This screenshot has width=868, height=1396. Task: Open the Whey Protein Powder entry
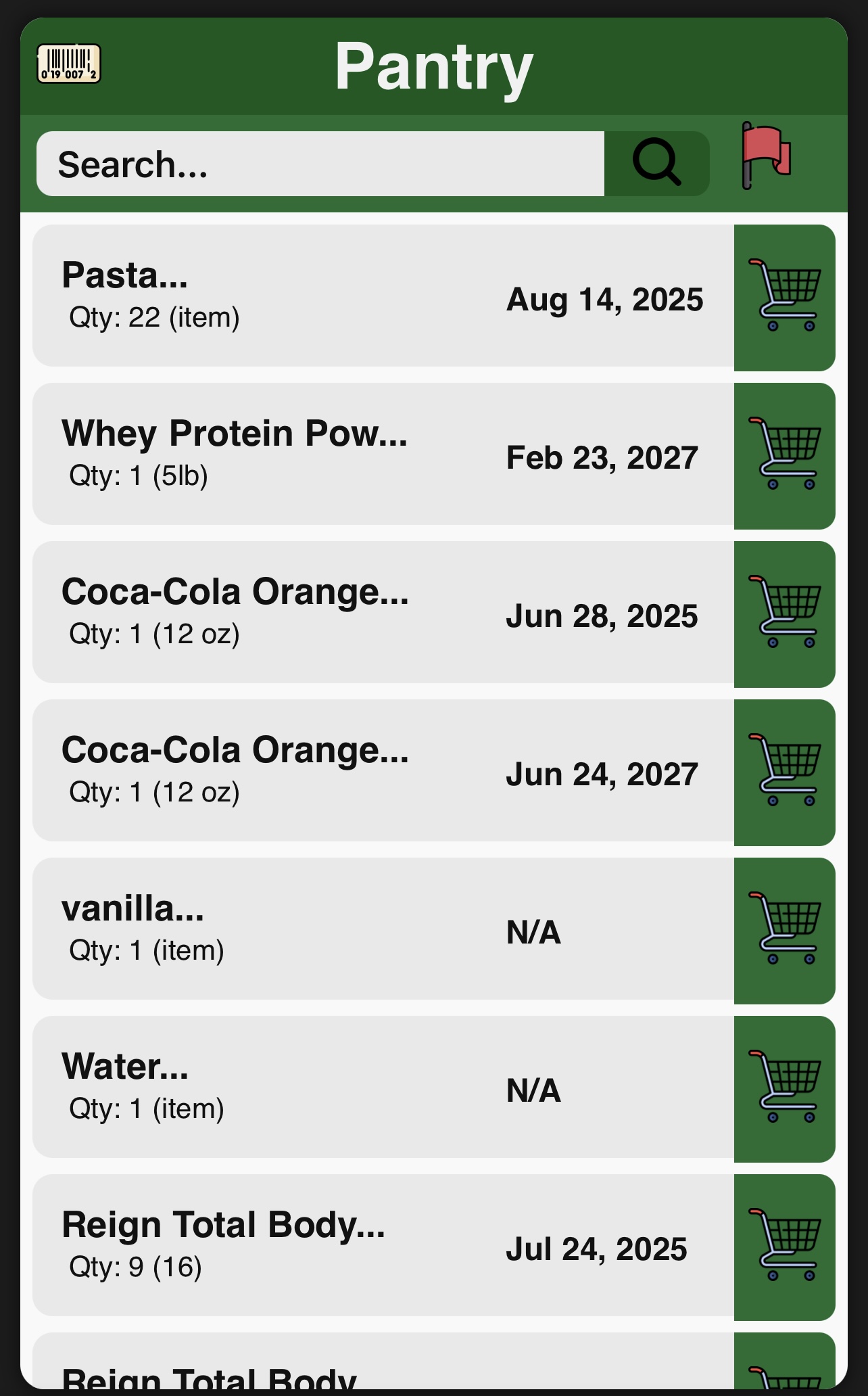pos(270,454)
